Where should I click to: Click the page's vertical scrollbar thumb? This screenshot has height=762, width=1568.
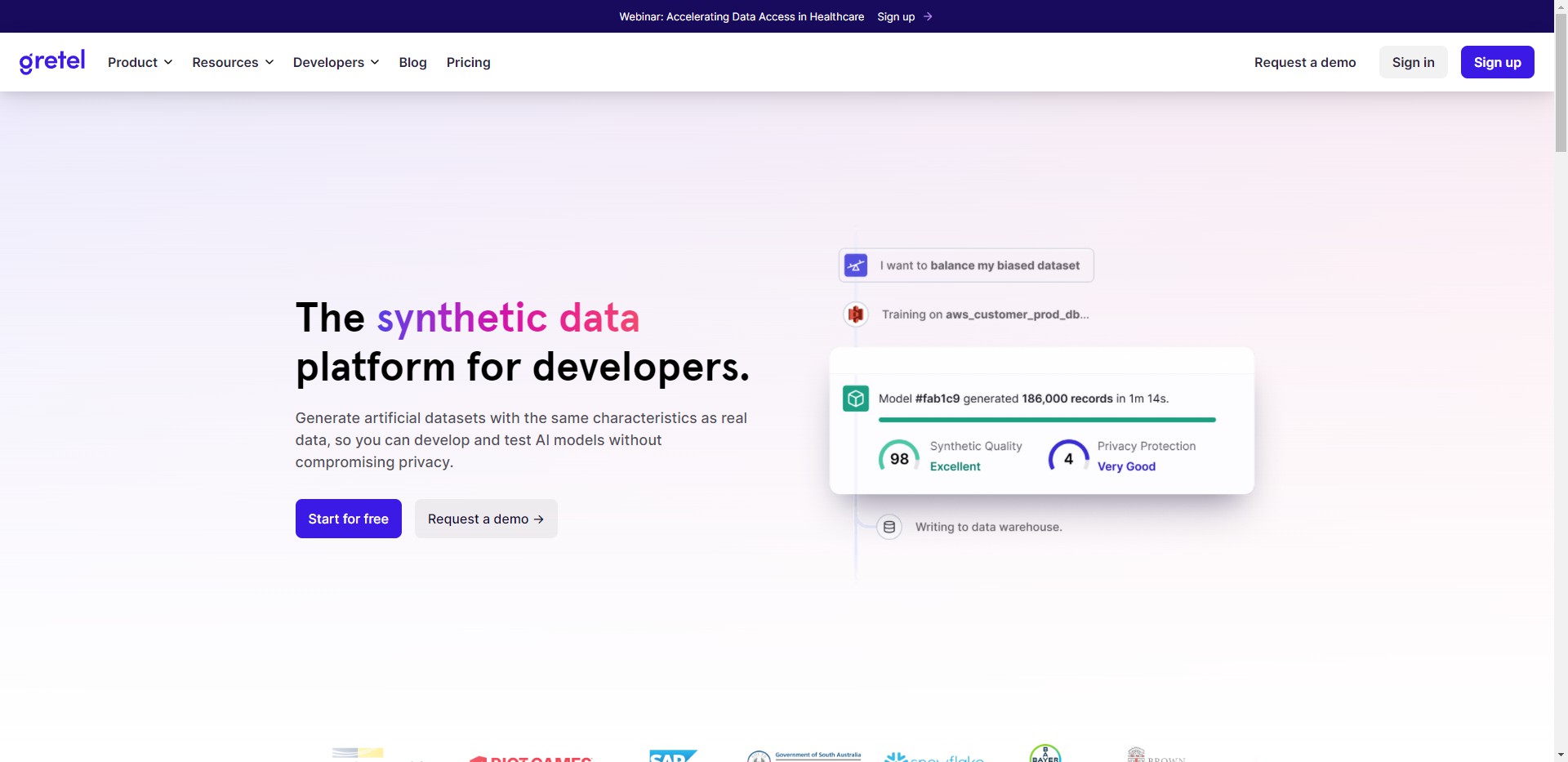tap(1561, 82)
